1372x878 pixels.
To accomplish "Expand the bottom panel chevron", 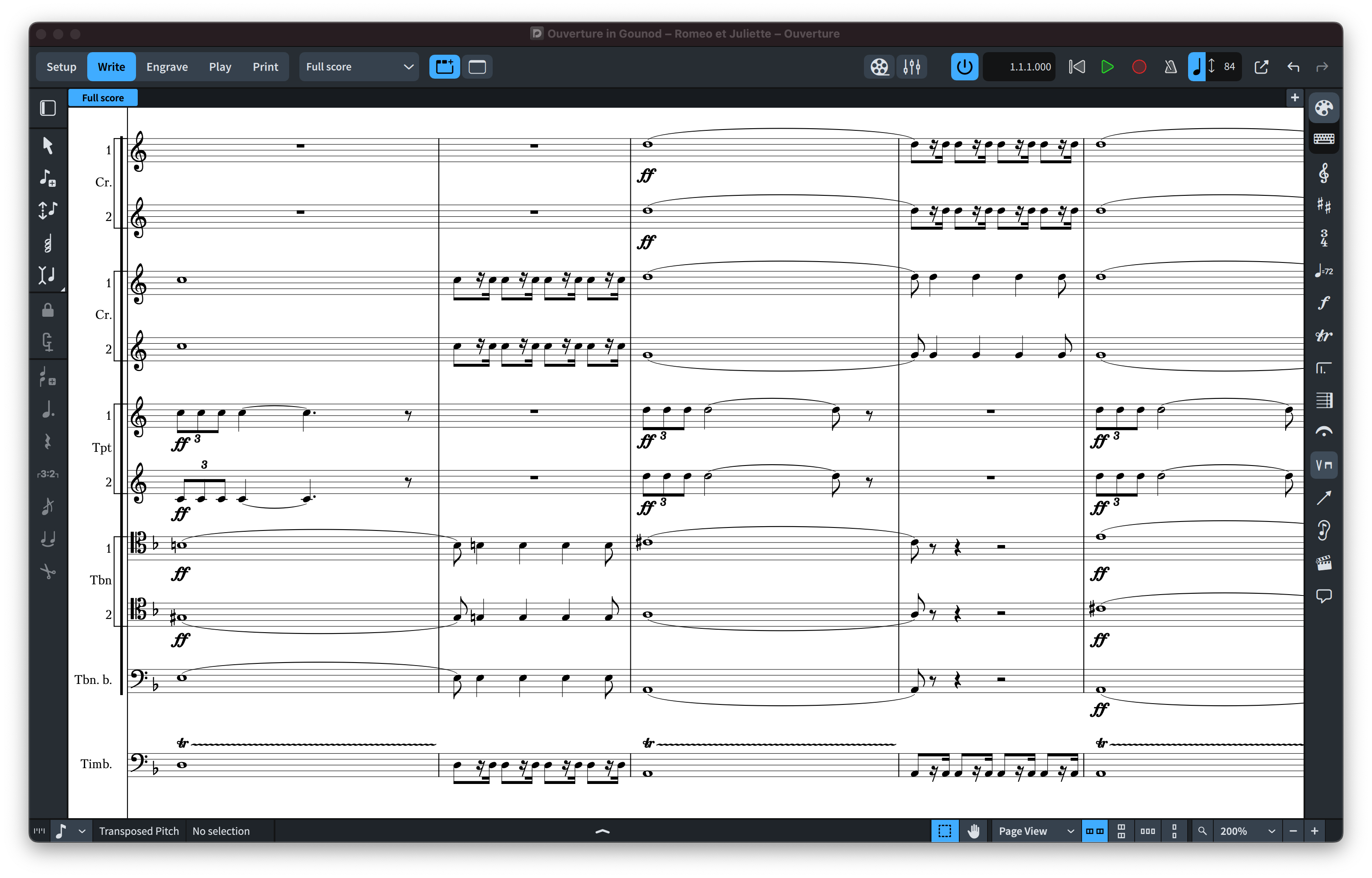I will click(602, 831).
